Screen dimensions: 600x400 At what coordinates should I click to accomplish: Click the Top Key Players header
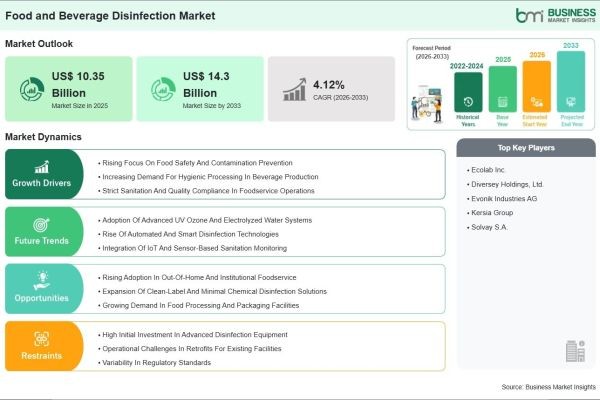click(x=526, y=148)
